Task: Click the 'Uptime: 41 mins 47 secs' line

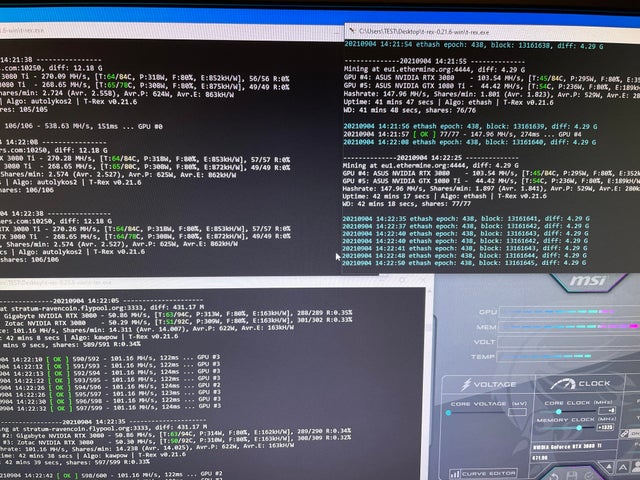Action: pyautogui.click(x=449, y=102)
